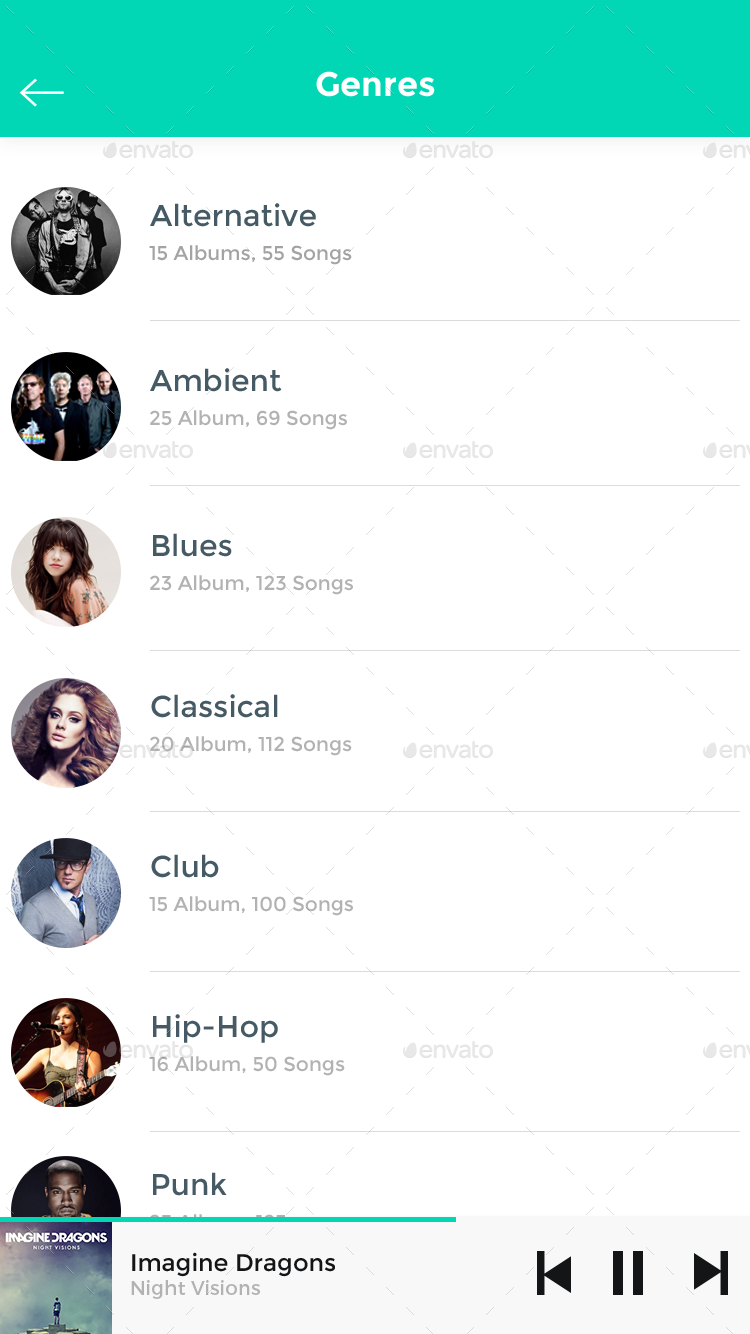Click the Night Visions album art thumbnail
This screenshot has width=750, height=1334.
pyautogui.click(x=56, y=1276)
